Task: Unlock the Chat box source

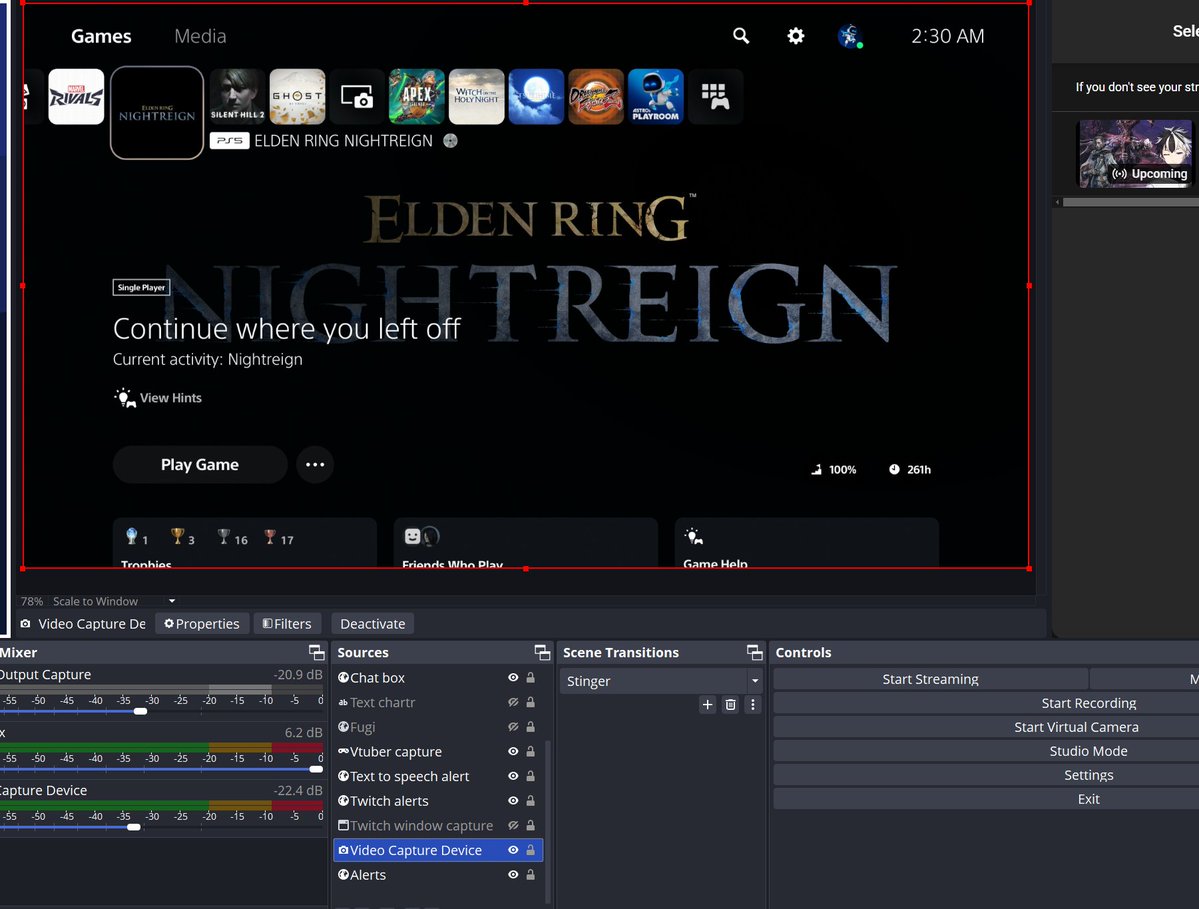Action: pos(531,677)
